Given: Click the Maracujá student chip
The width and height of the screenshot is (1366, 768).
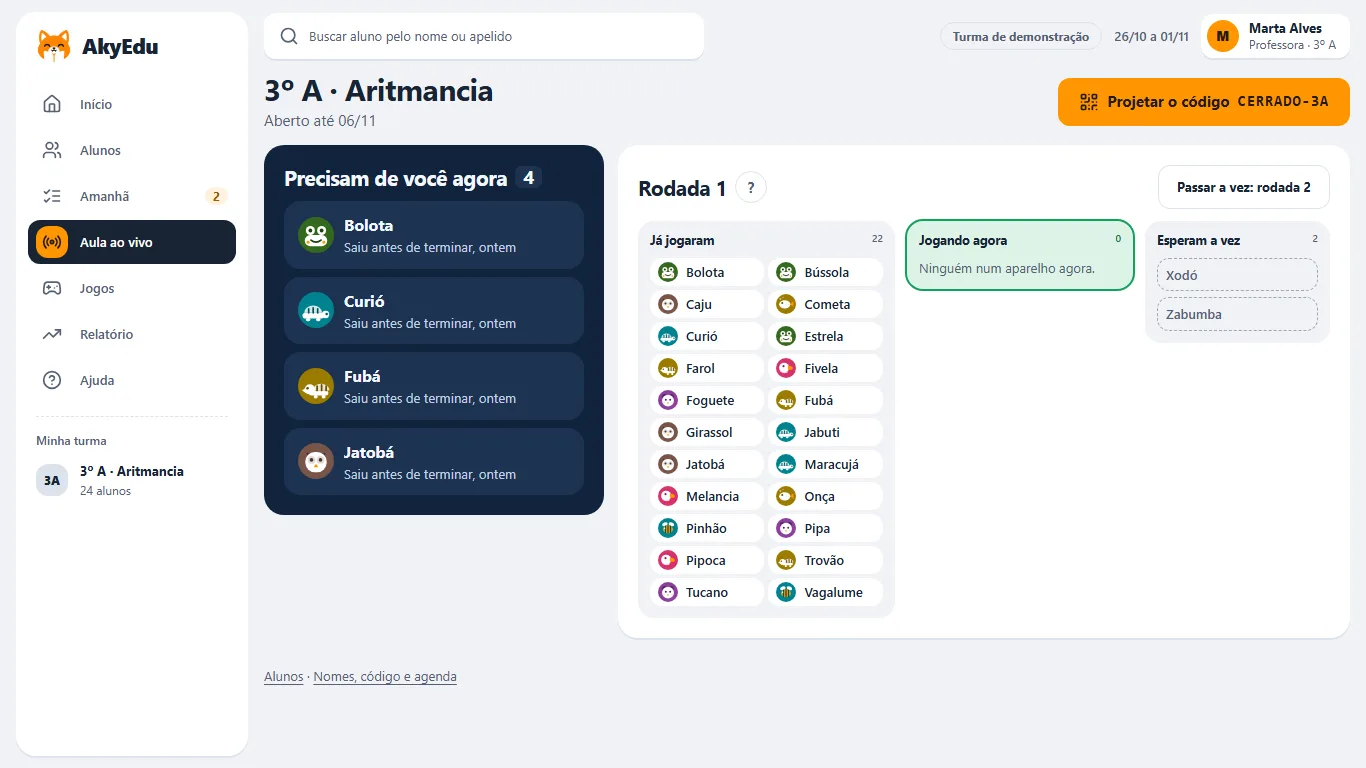Looking at the screenshot, I should pyautogui.click(x=826, y=464).
